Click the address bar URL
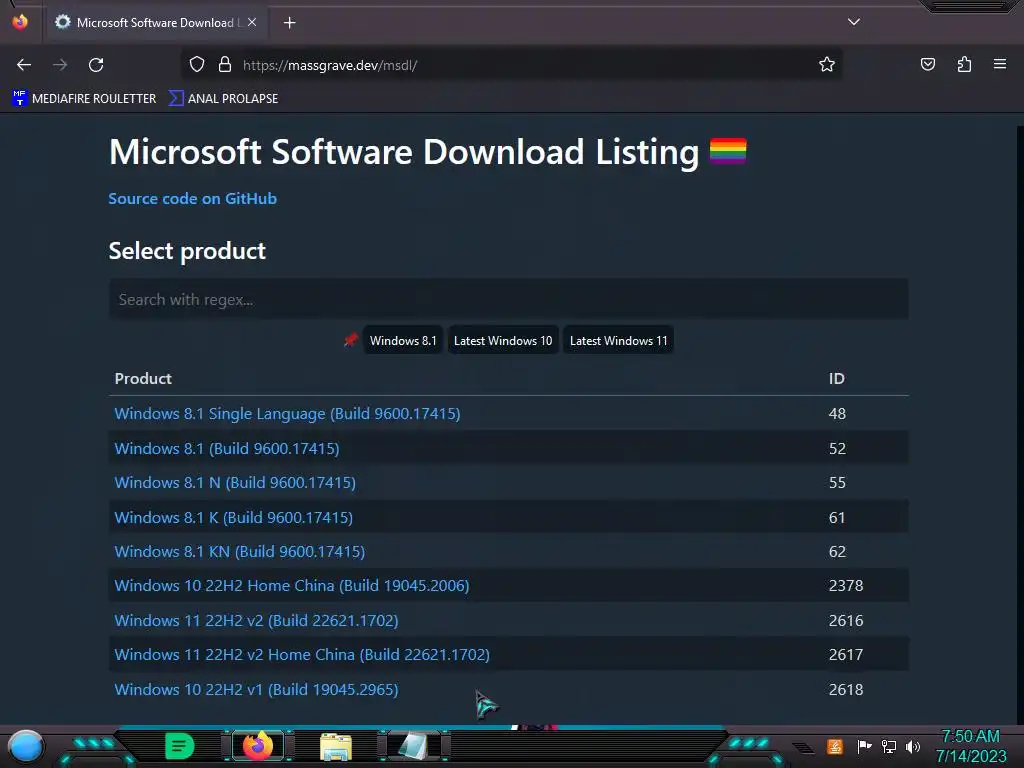Viewport: 1024px width, 768px height. 330,65
